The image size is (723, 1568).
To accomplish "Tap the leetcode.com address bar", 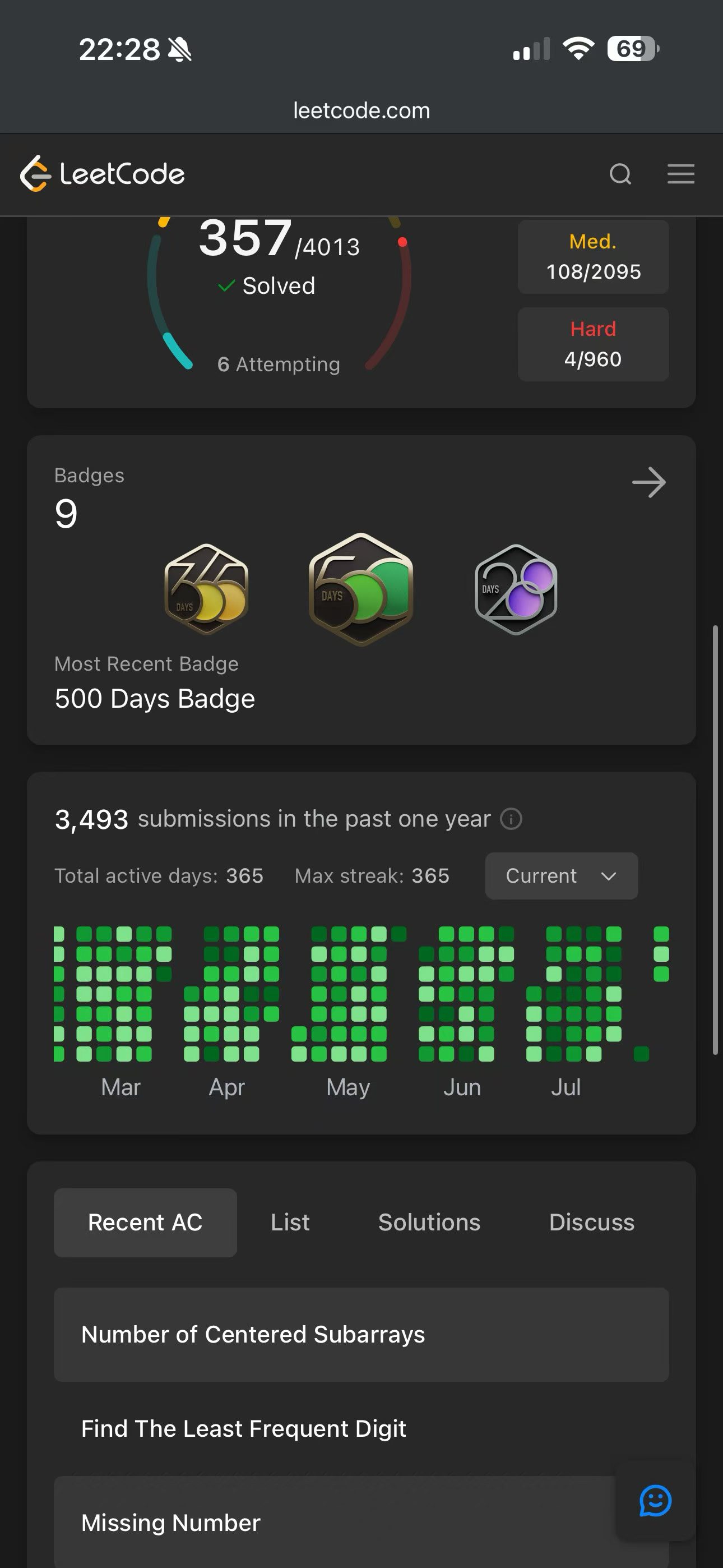I will coord(361,110).
